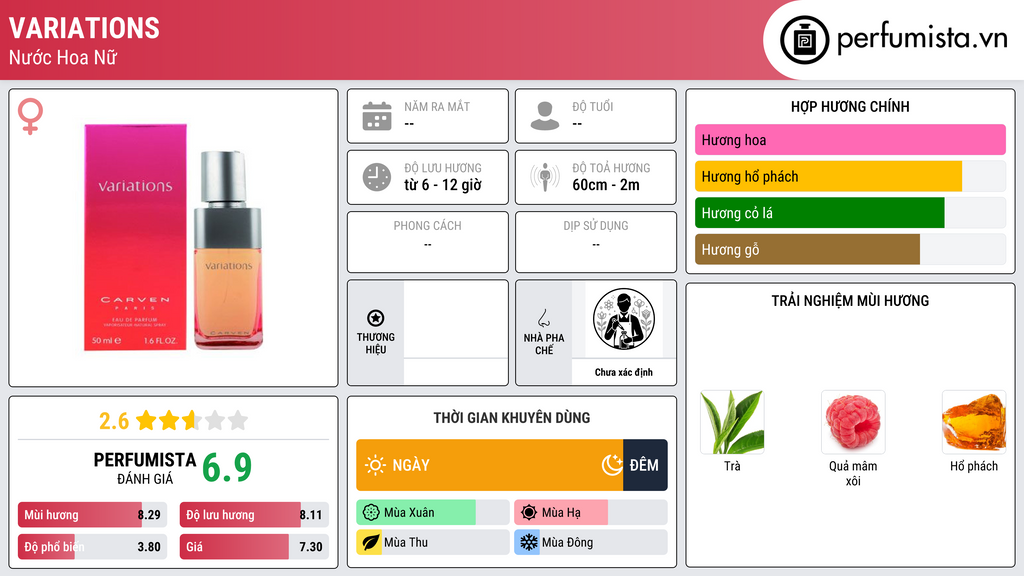Click the sun icon for Mùa Hạ
Viewport: 1024px width, 576px height.
(529, 513)
